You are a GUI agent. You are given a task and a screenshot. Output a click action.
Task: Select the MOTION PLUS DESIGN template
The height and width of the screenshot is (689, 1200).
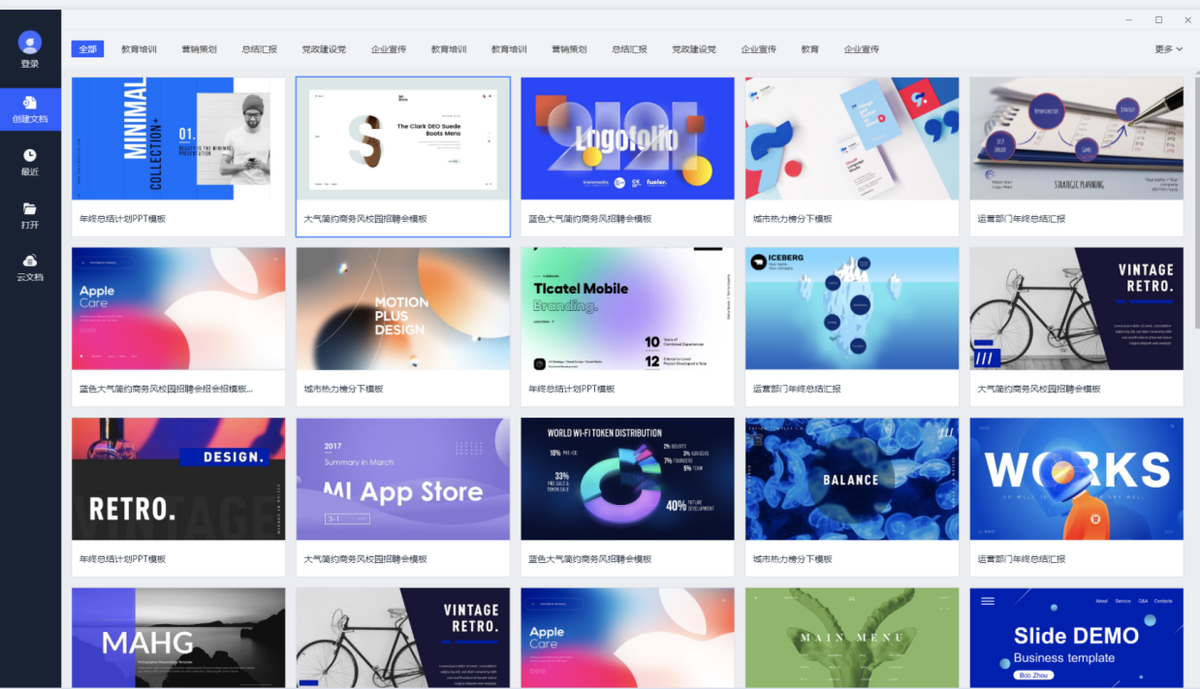[403, 309]
